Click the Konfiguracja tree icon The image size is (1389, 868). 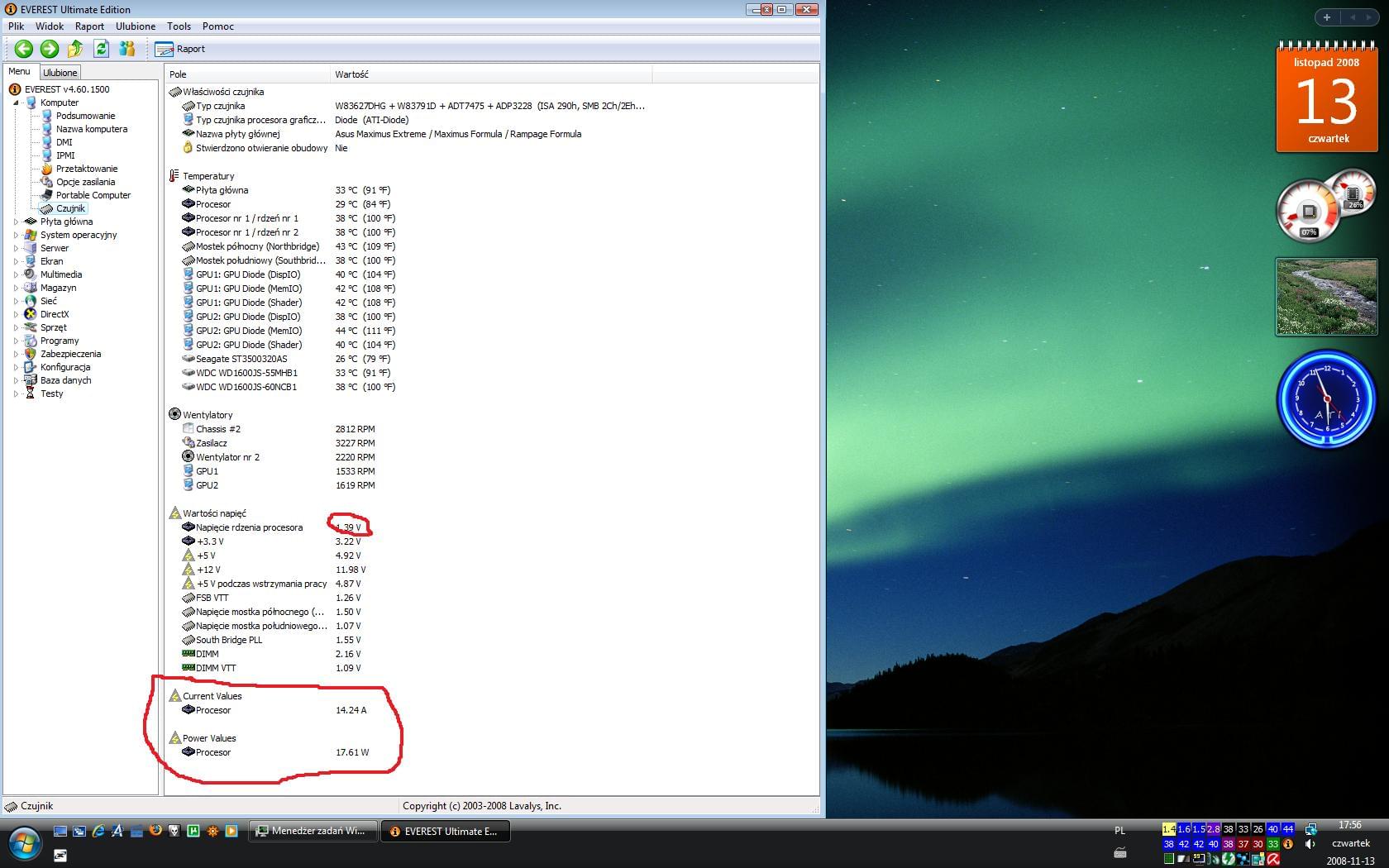point(31,367)
